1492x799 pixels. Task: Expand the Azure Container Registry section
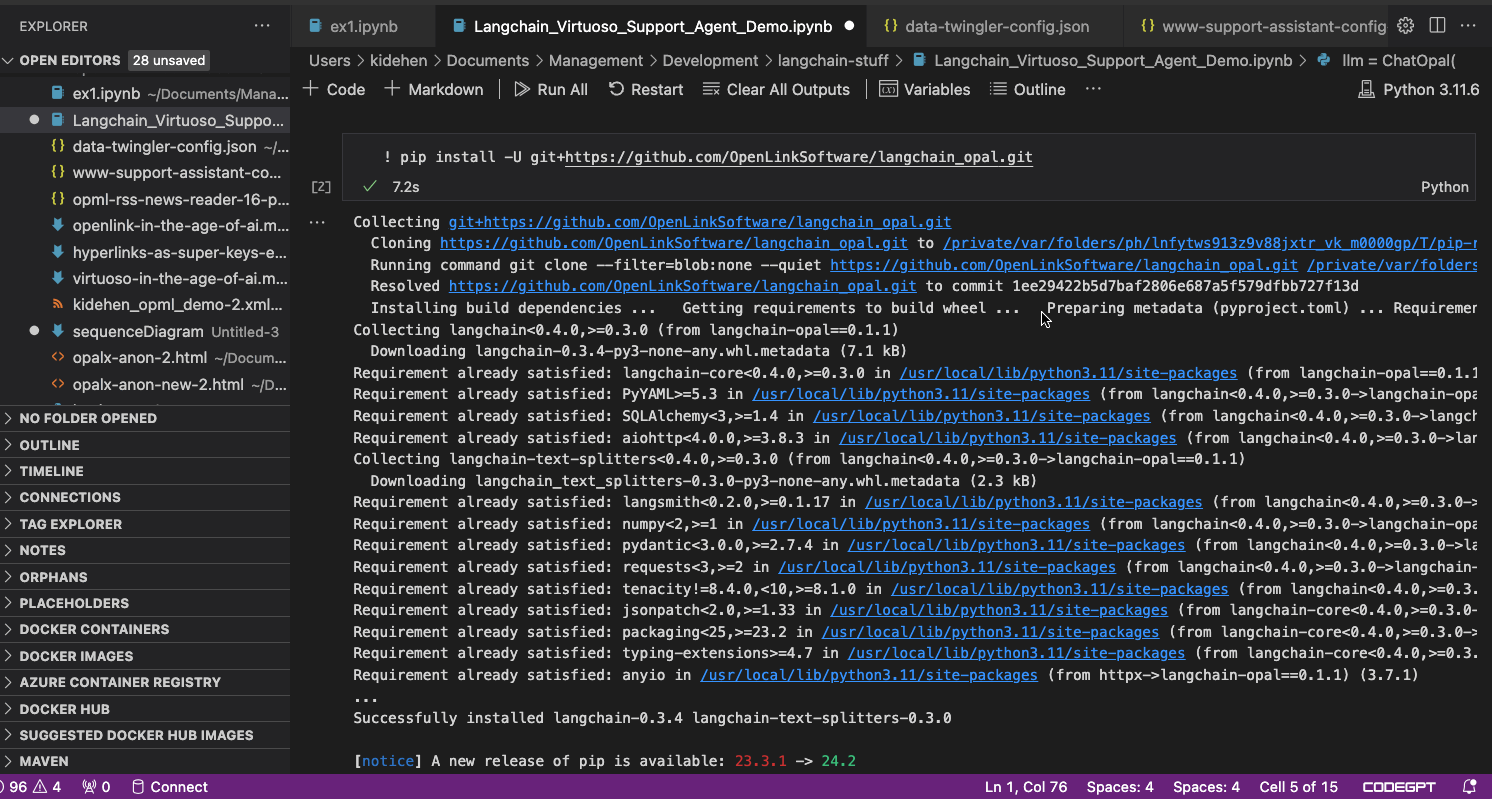(145, 682)
